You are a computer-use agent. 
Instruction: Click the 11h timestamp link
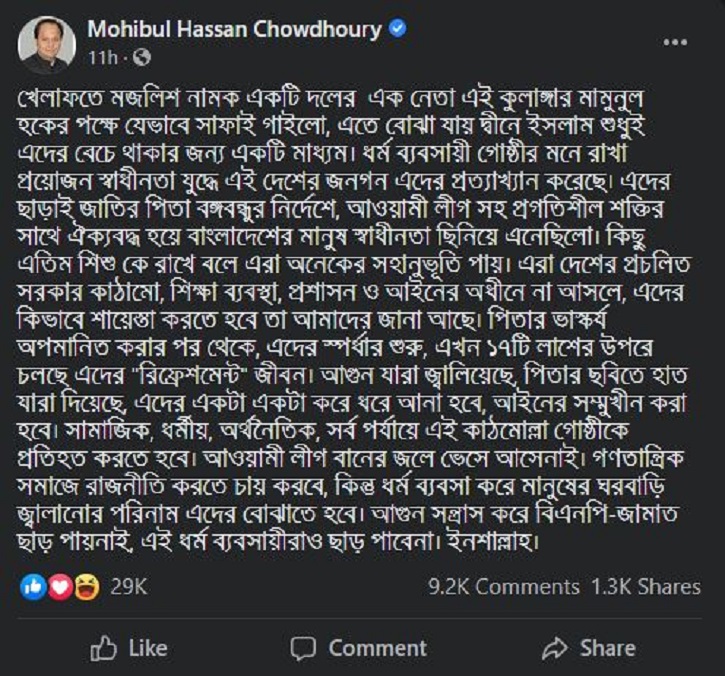pos(102,56)
